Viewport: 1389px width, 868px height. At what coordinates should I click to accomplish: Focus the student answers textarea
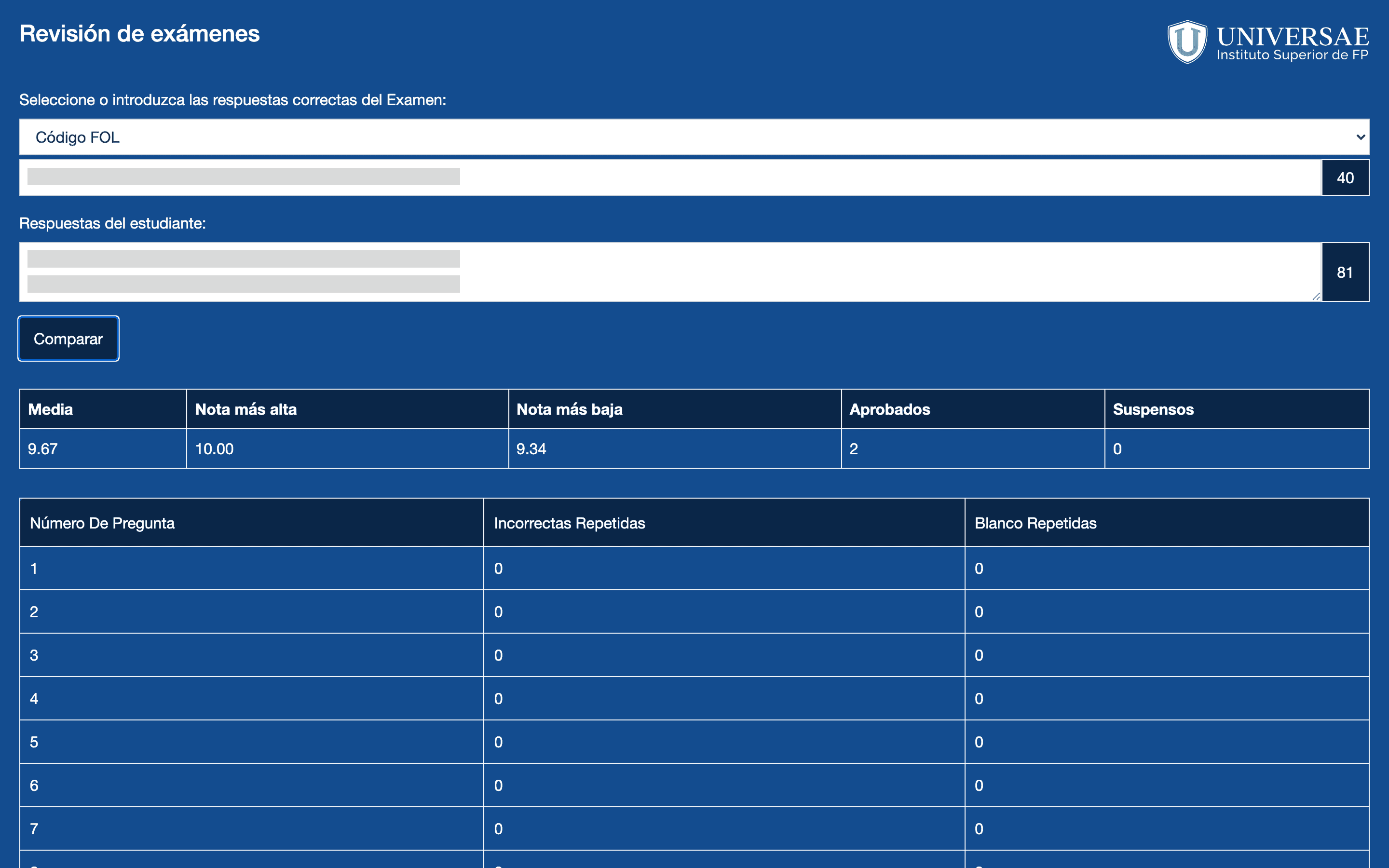[x=670, y=272]
